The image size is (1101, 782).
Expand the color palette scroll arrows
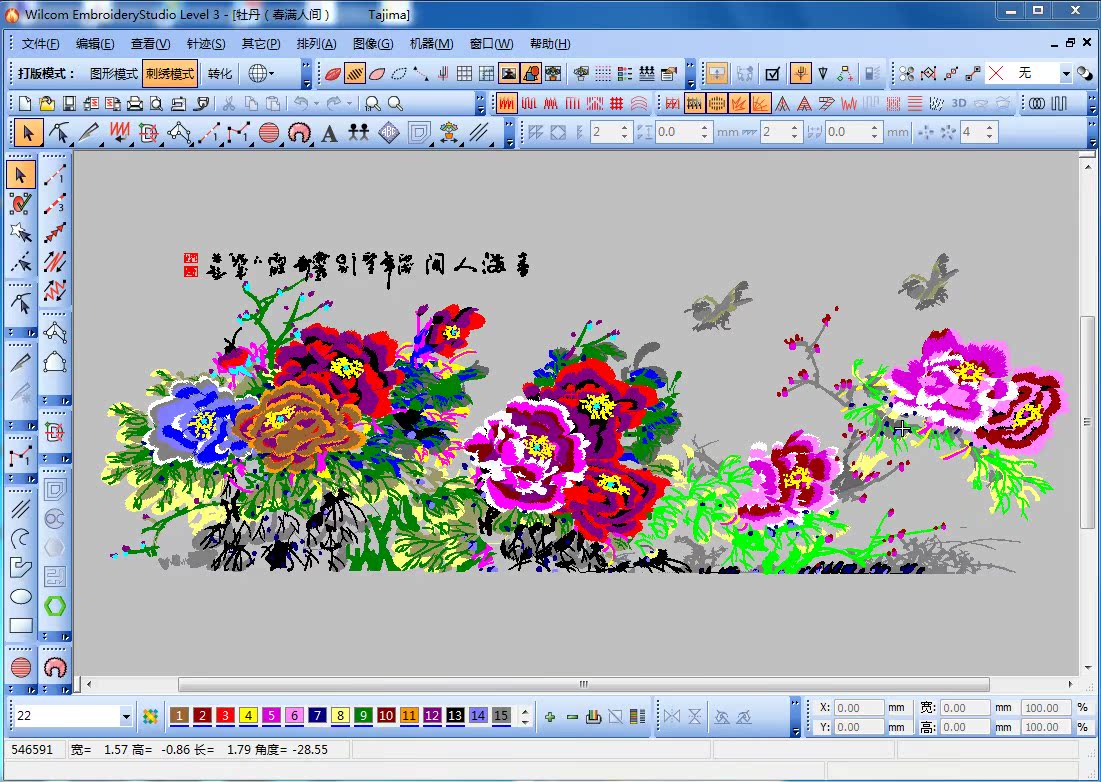[525, 716]
